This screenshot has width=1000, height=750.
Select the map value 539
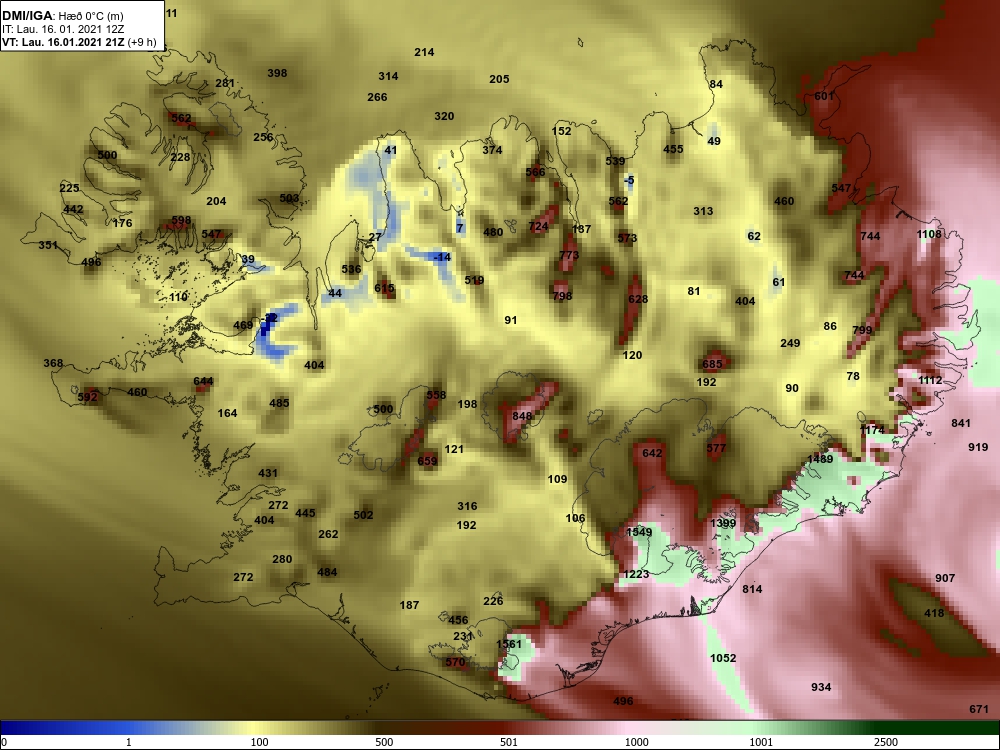point(615,161)
